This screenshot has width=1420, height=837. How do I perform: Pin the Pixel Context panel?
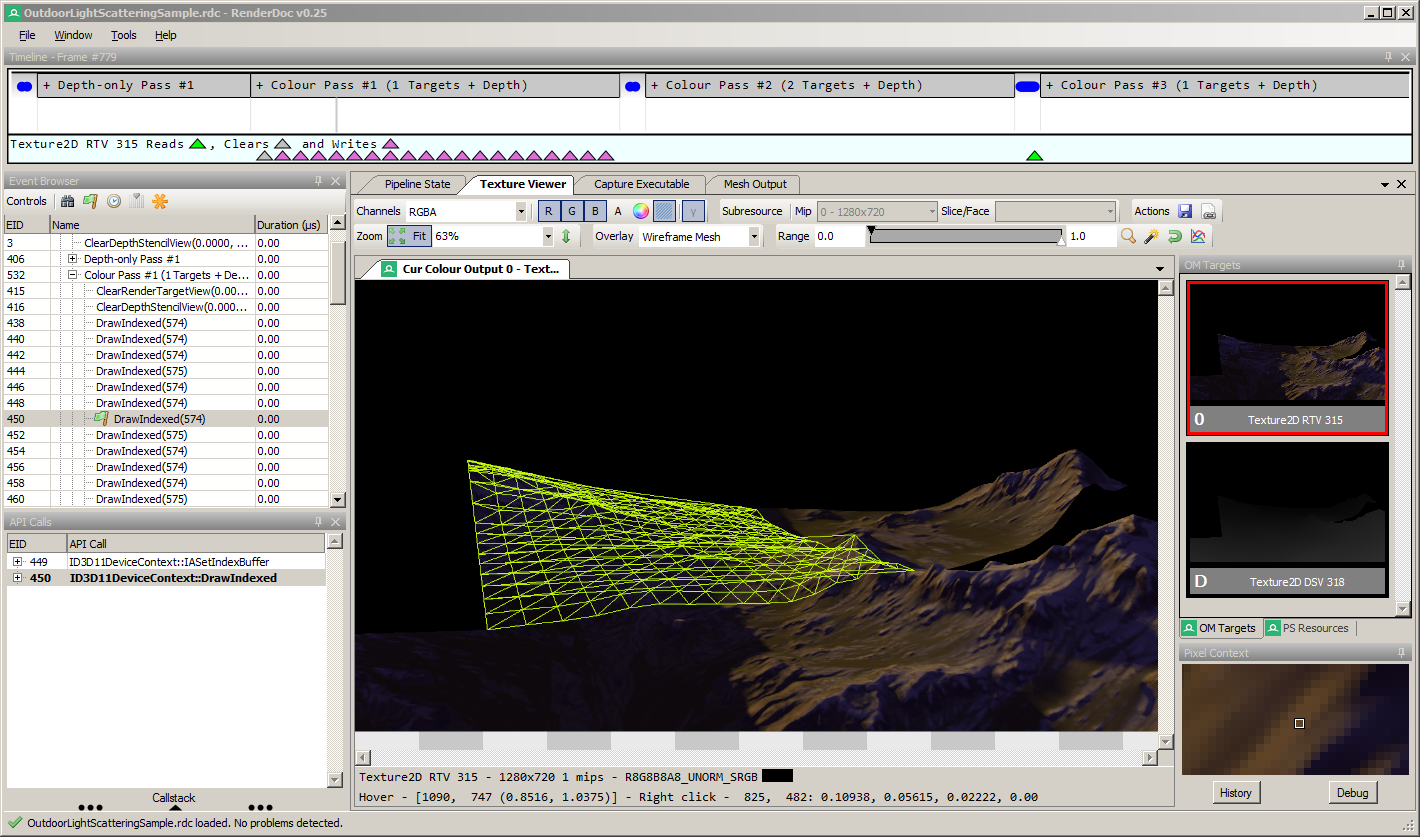tap(1403, 653)
